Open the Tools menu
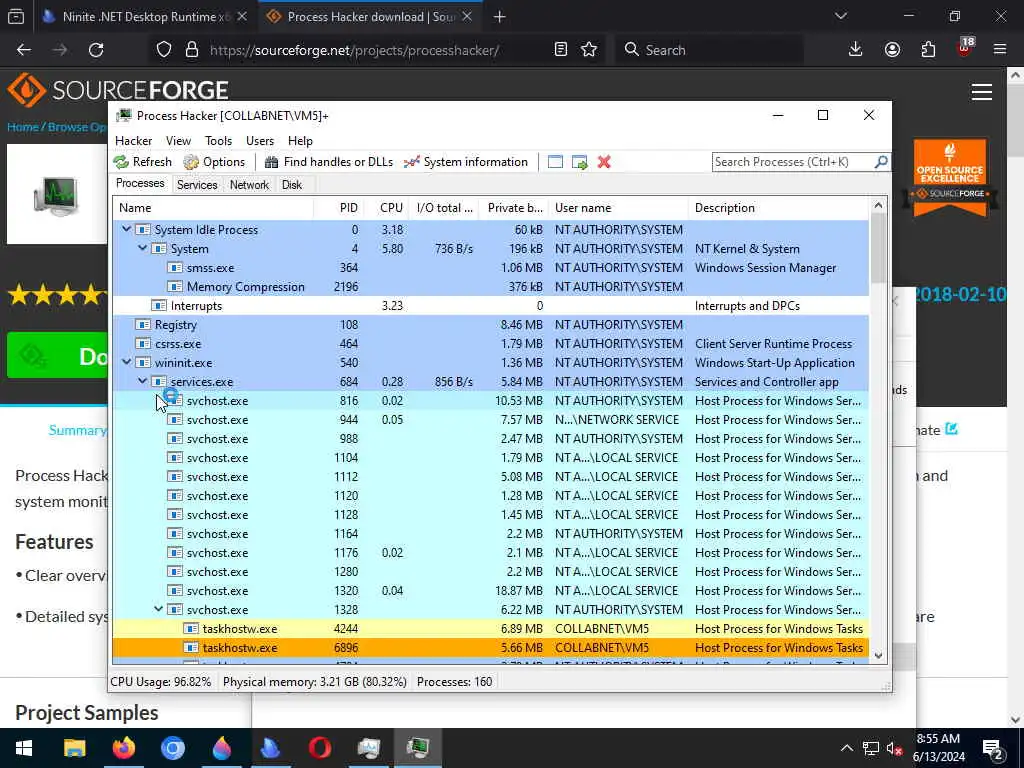Screen dimensions: 1024x768 click(218, 140)
